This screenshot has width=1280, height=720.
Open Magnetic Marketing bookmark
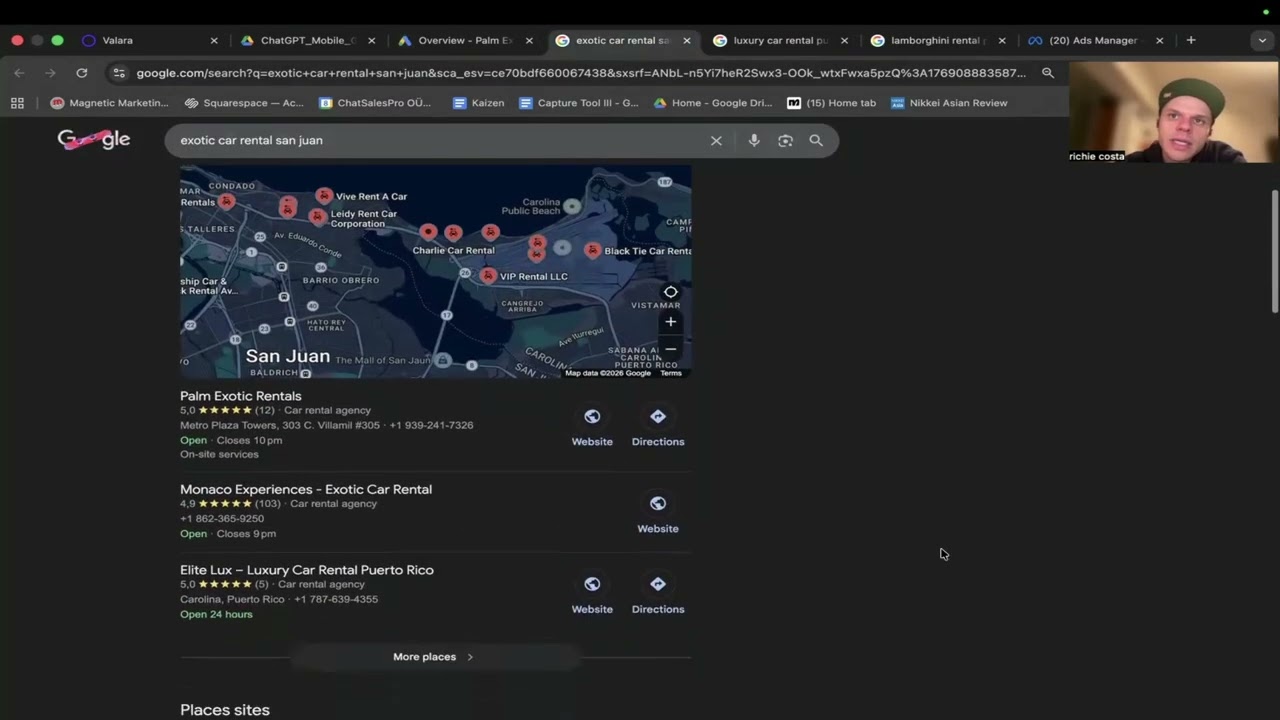[x=110, y=103]
